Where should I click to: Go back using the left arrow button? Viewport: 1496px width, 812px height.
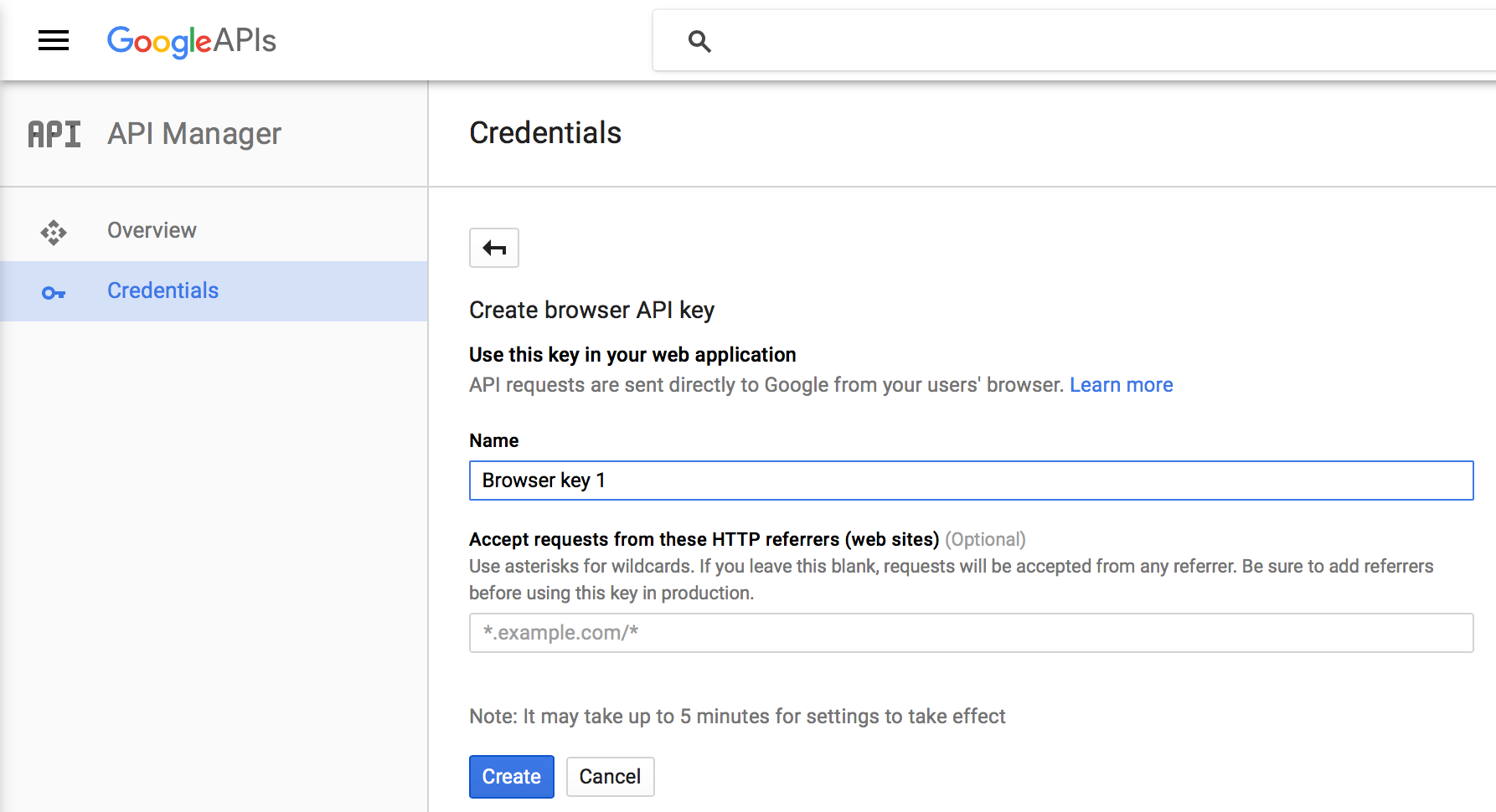click(494, 248)
